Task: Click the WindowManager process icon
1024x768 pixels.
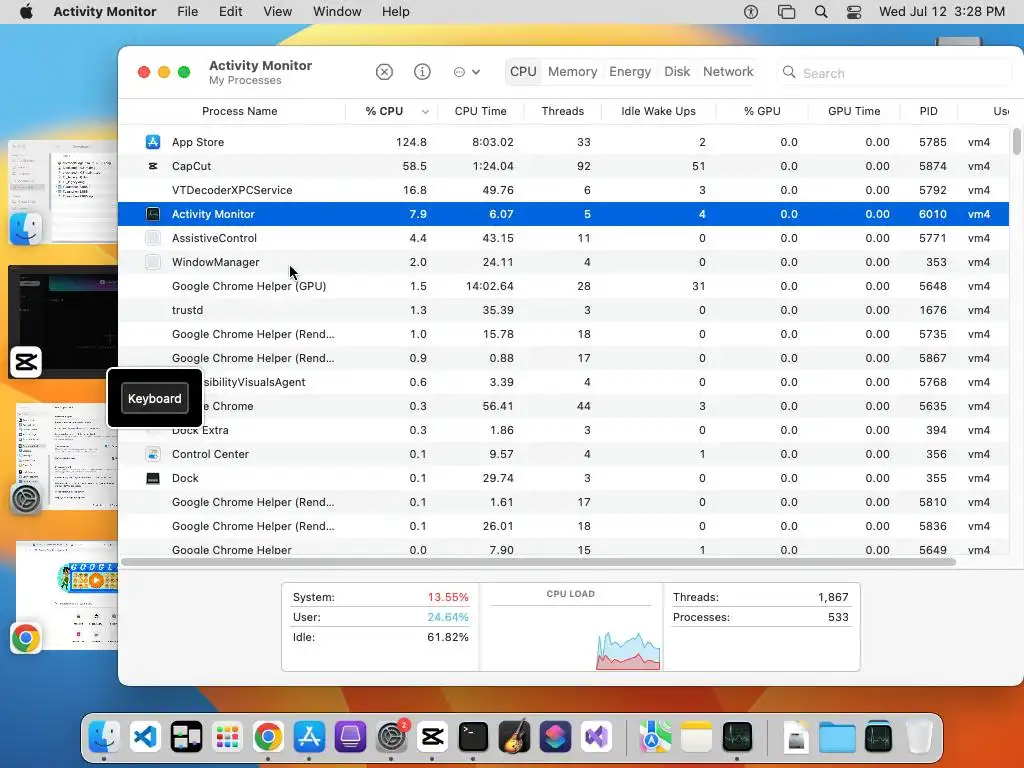Action: (153, 262)
